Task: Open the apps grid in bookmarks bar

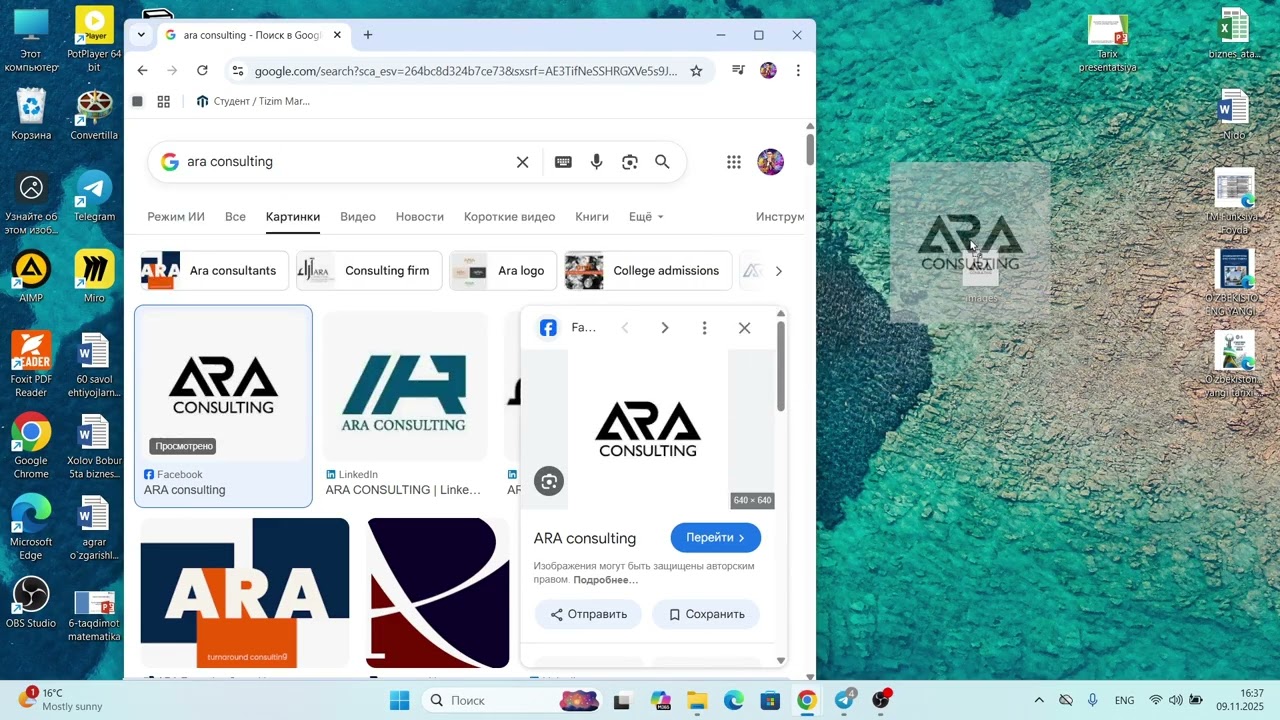Action: [164, 101]
